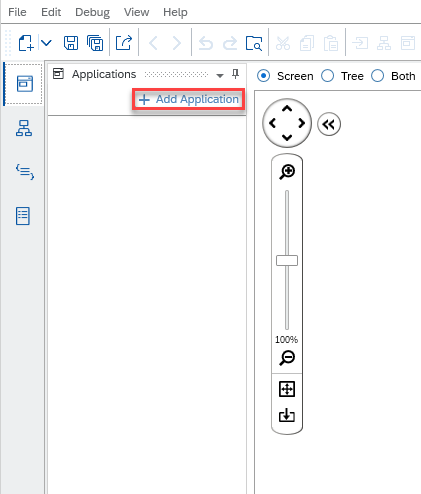Click Add Application button
The width and height of the screenshot is (421, 494).
[189, 99]
